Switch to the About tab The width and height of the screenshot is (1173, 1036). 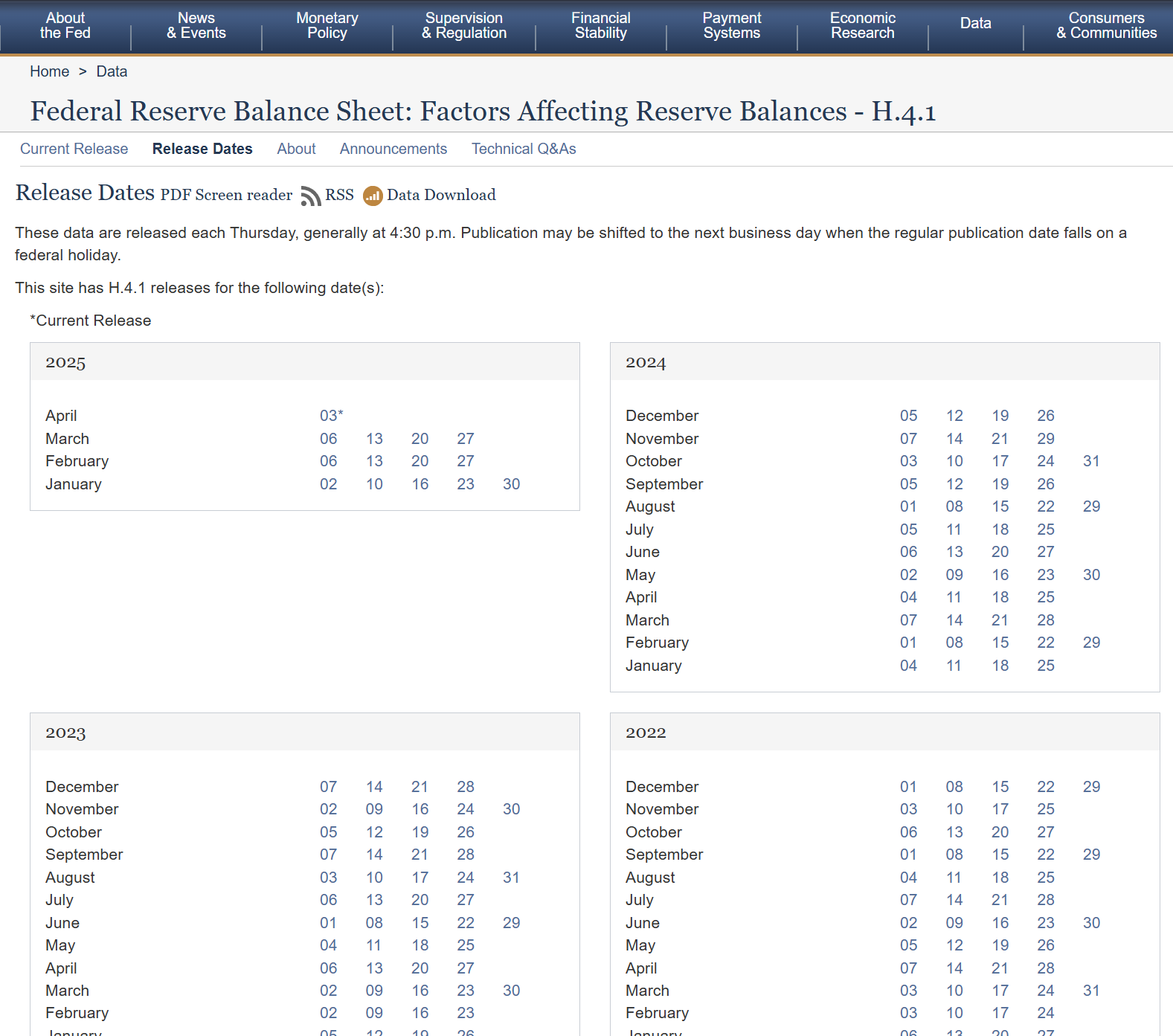tap(297, 149)
